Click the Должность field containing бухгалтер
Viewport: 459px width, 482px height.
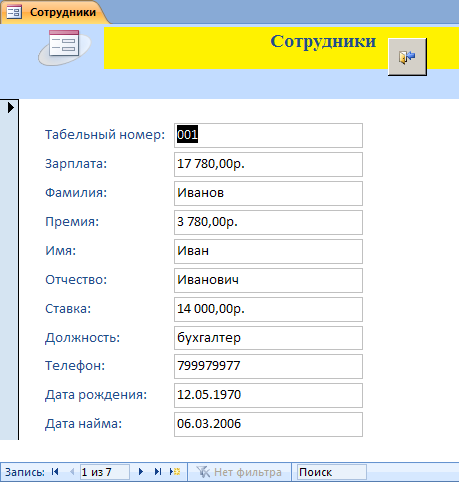pos(268,338)
